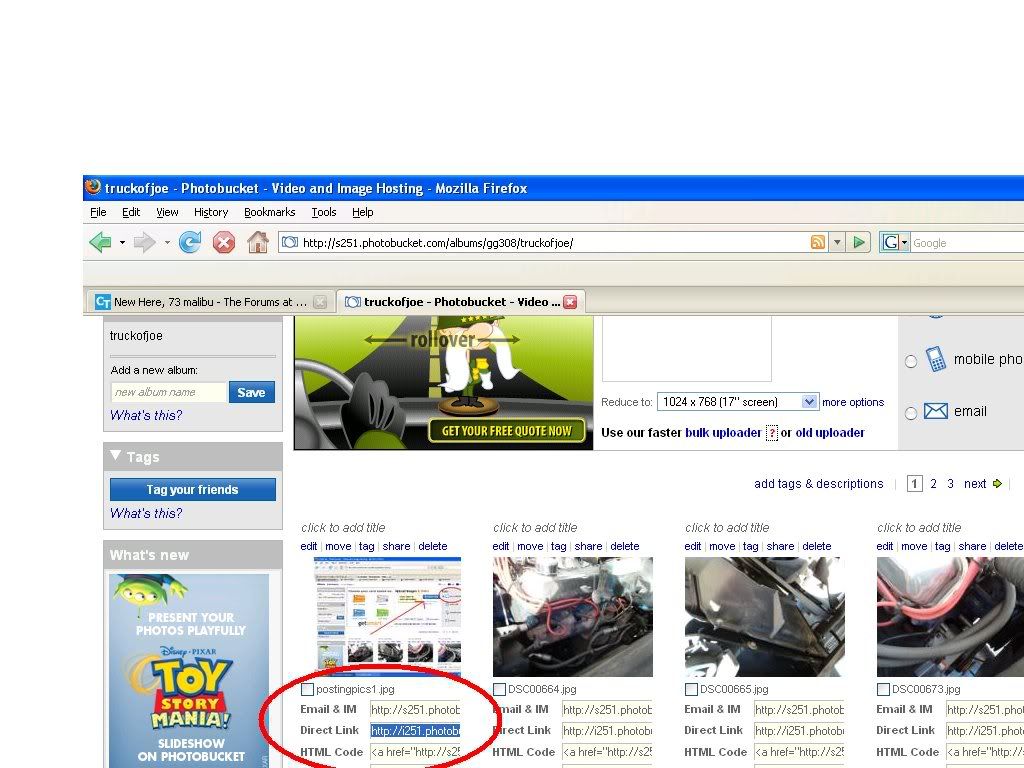
Task: Click the Photobucket site icon in address bar
Action: click(290, 242)
